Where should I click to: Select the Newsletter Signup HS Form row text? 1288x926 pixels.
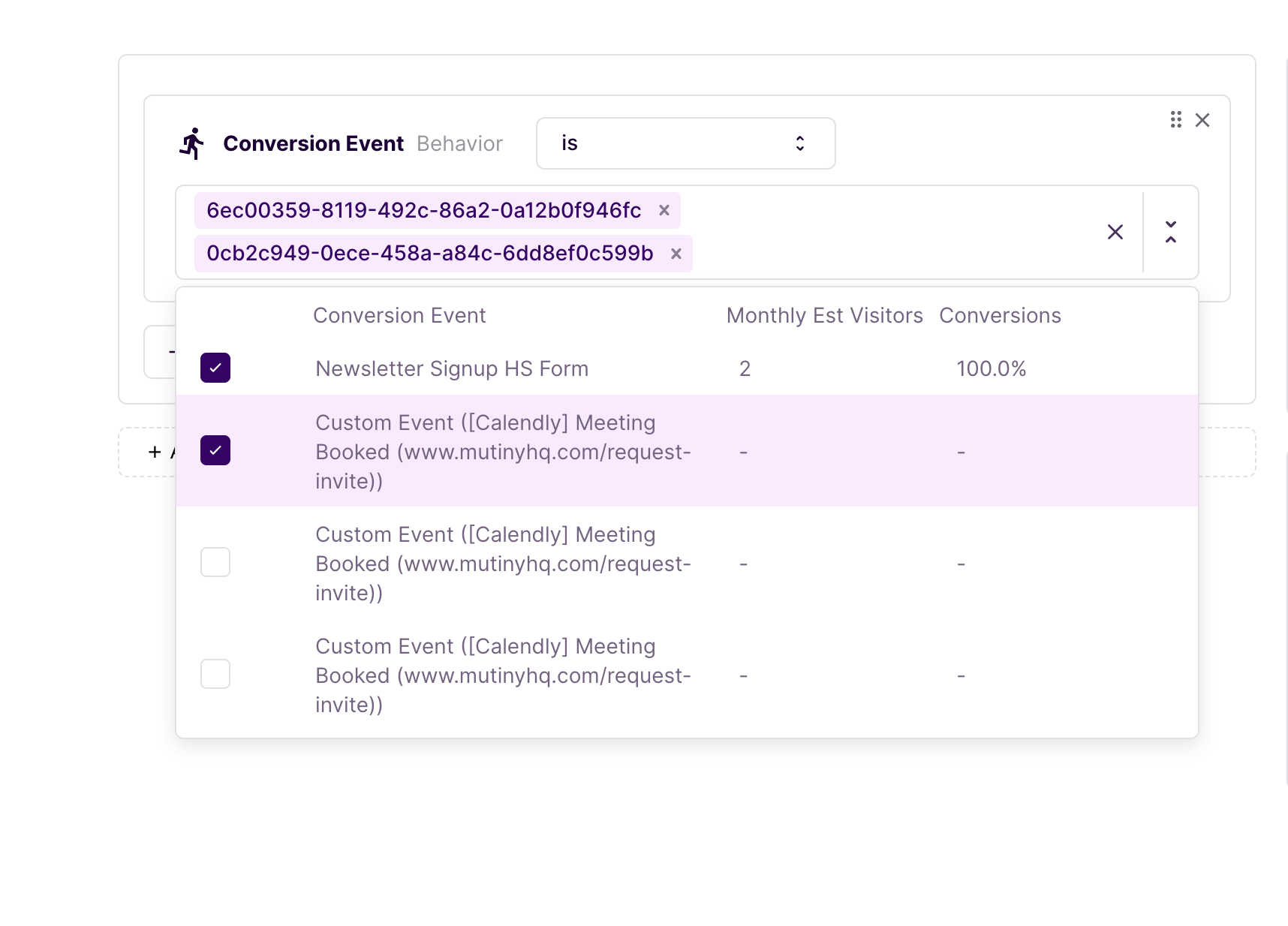(452, 368)
